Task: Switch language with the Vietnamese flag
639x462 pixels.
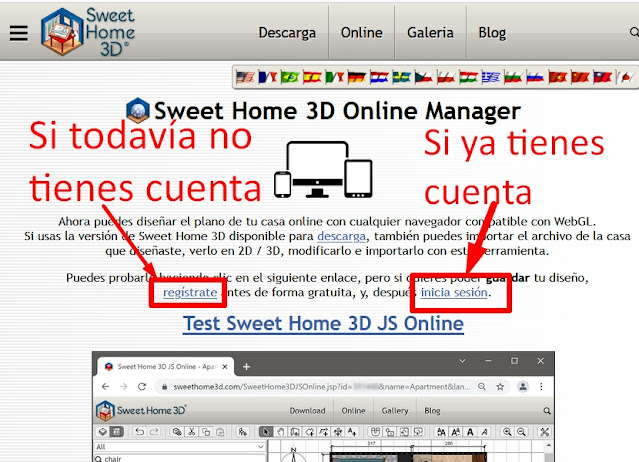Action: [557, 77]
